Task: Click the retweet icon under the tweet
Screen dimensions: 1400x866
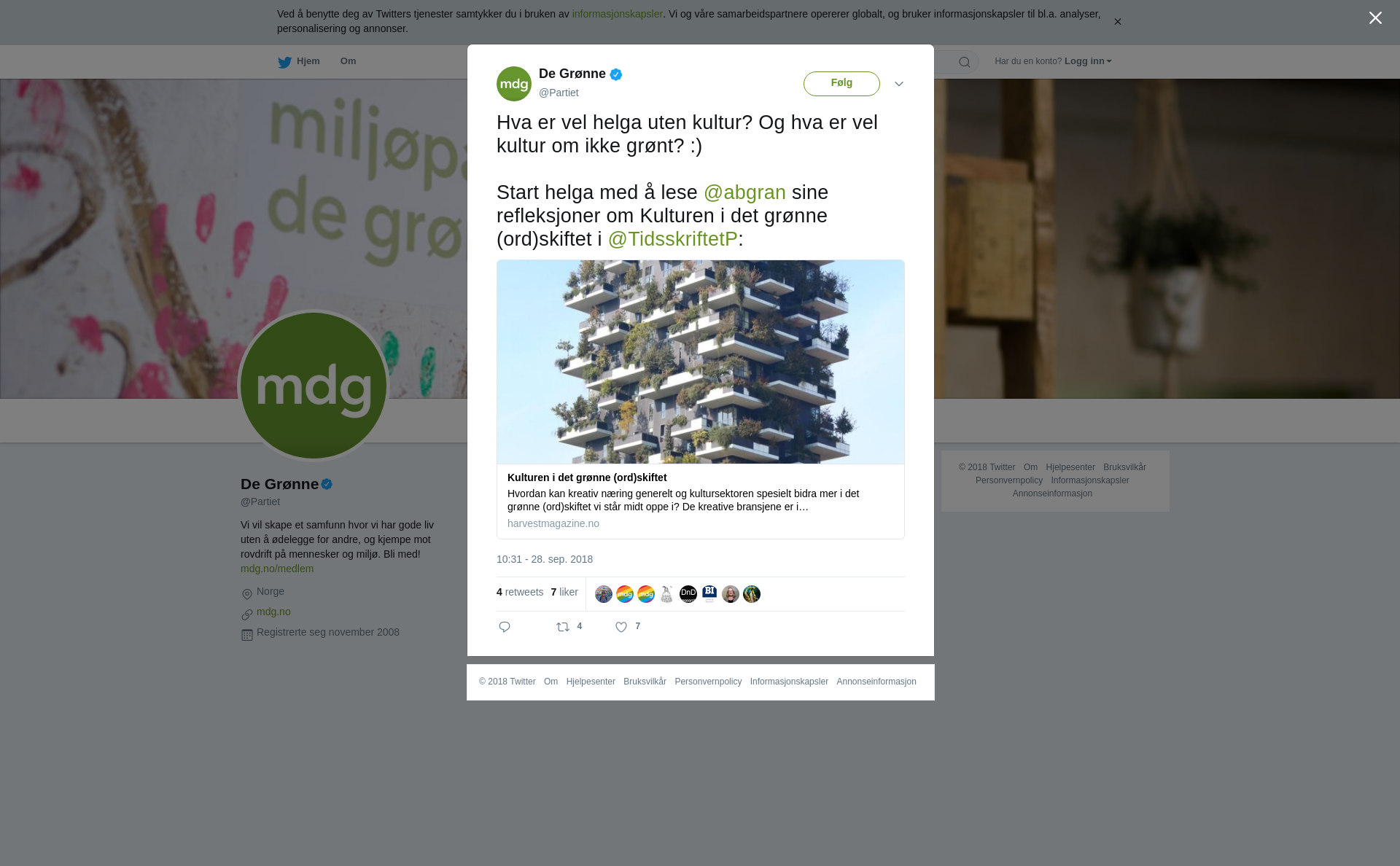Action: point(563,627)
